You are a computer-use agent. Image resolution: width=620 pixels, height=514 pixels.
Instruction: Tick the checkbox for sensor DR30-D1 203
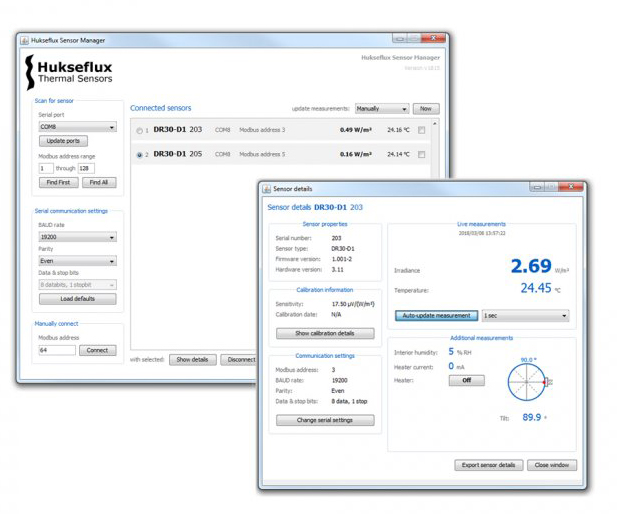421,130
